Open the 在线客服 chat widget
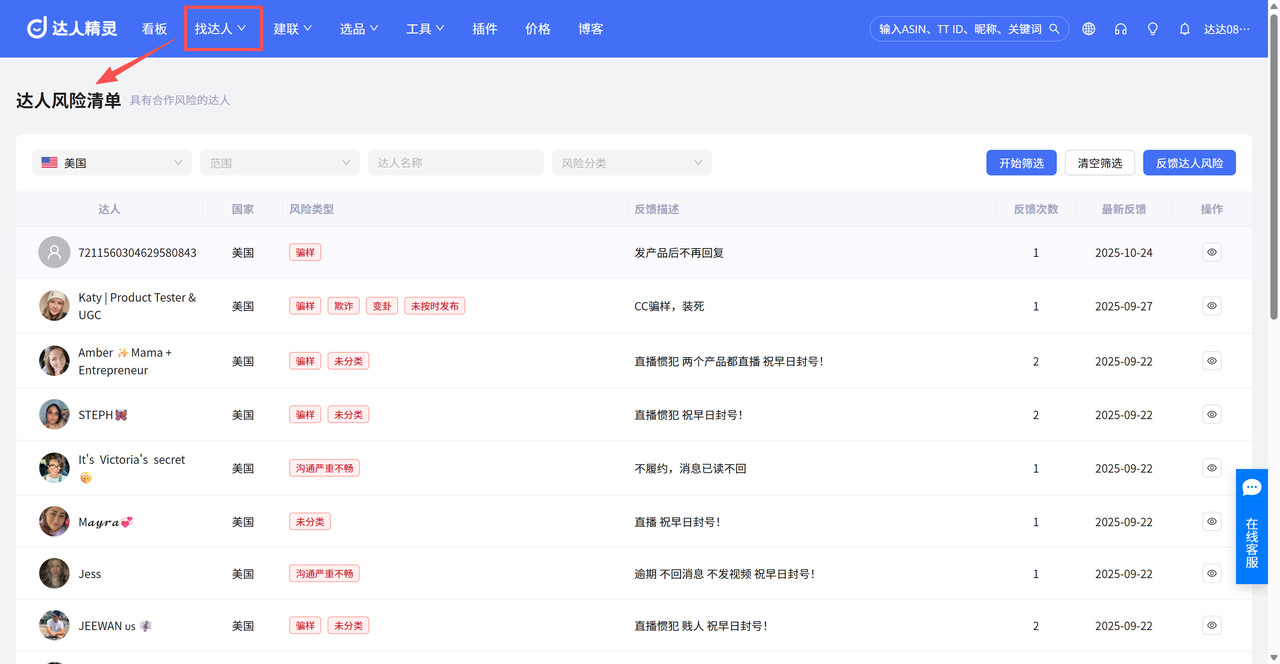Image resolution: width=1280 pixels, height=664 pixels. pos(1252,526)
